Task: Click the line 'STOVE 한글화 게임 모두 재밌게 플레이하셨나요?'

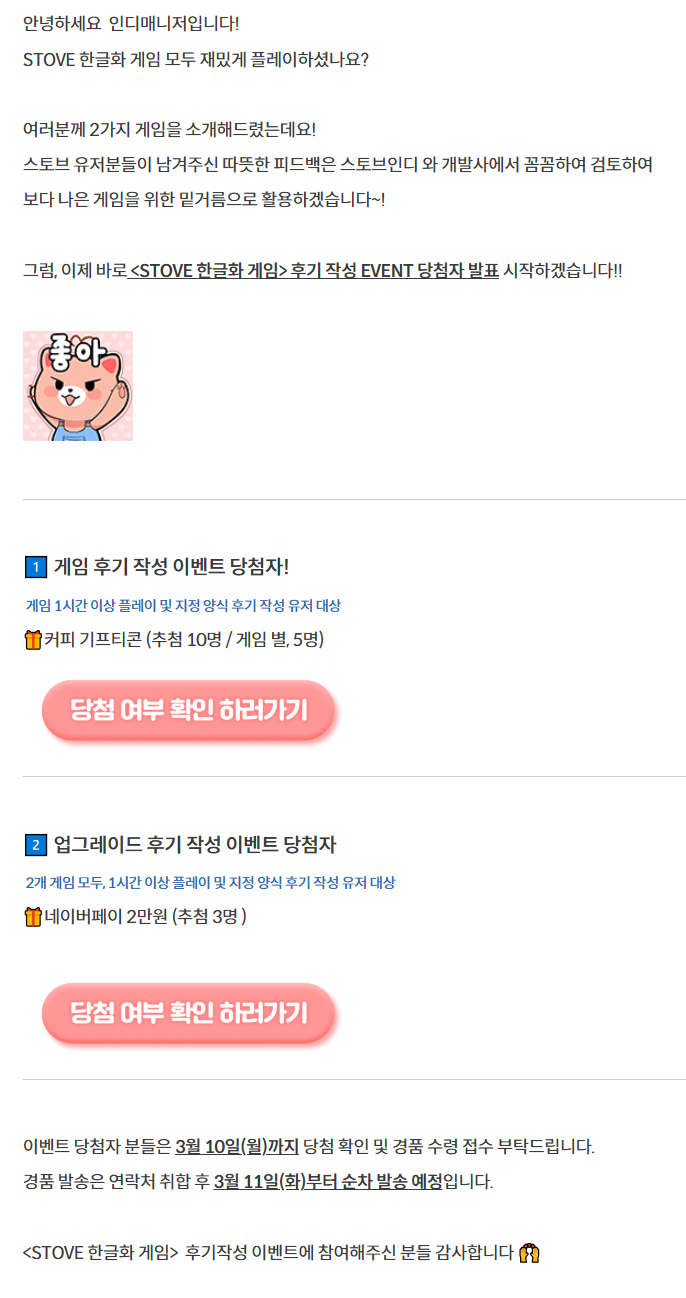Action: [x=196, y=59]
